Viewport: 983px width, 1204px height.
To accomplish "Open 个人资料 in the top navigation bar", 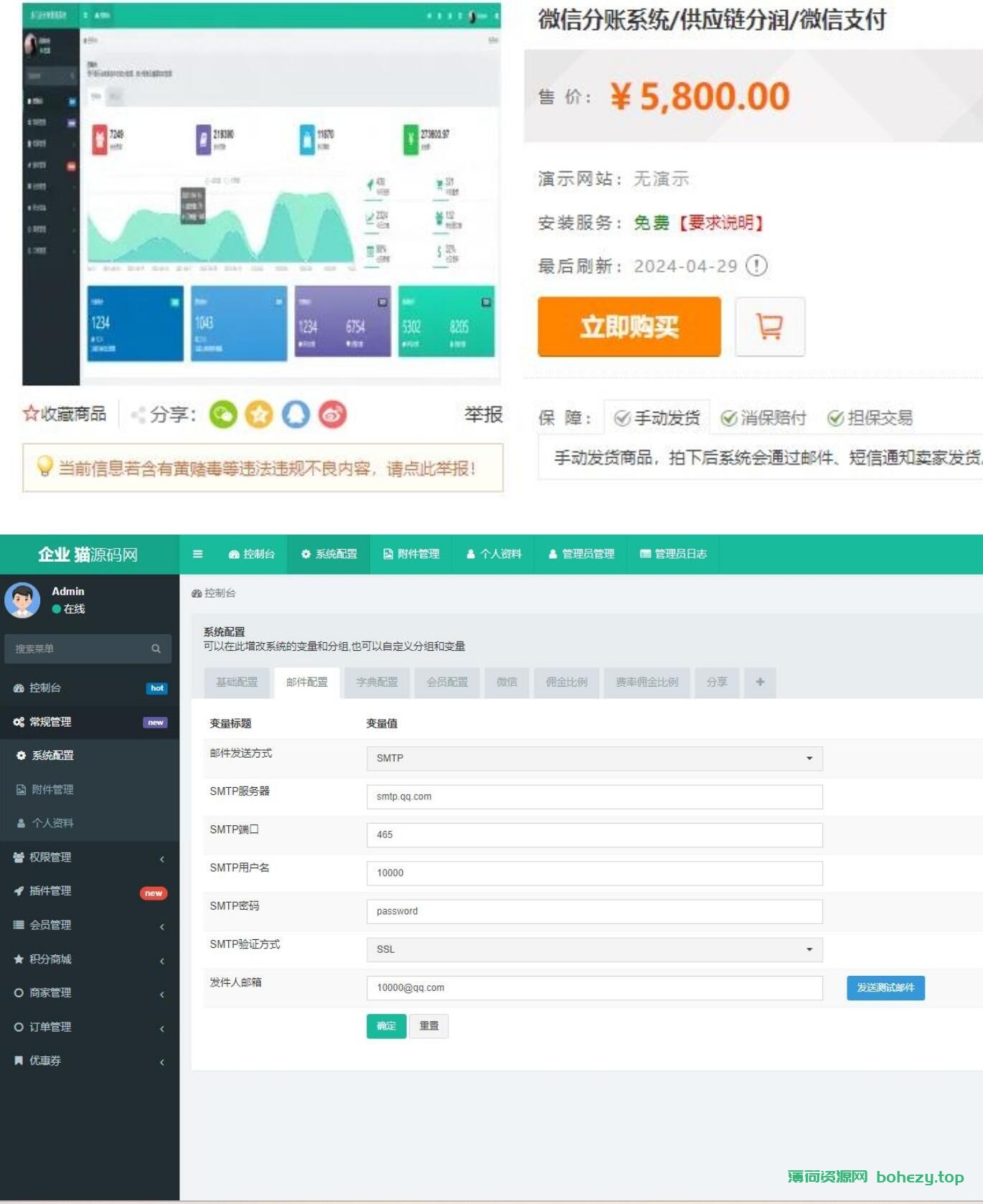I will pos(494,554).
